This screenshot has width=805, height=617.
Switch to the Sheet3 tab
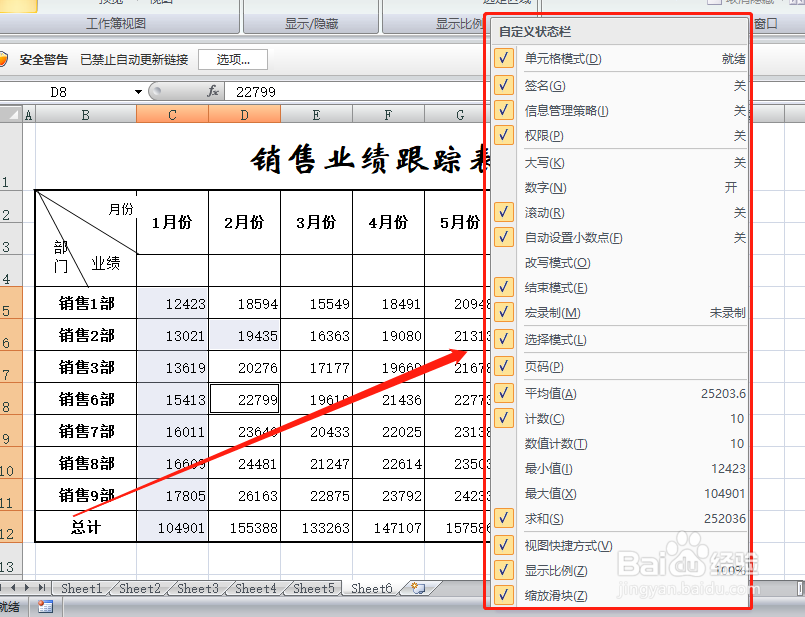coord(196,589)
